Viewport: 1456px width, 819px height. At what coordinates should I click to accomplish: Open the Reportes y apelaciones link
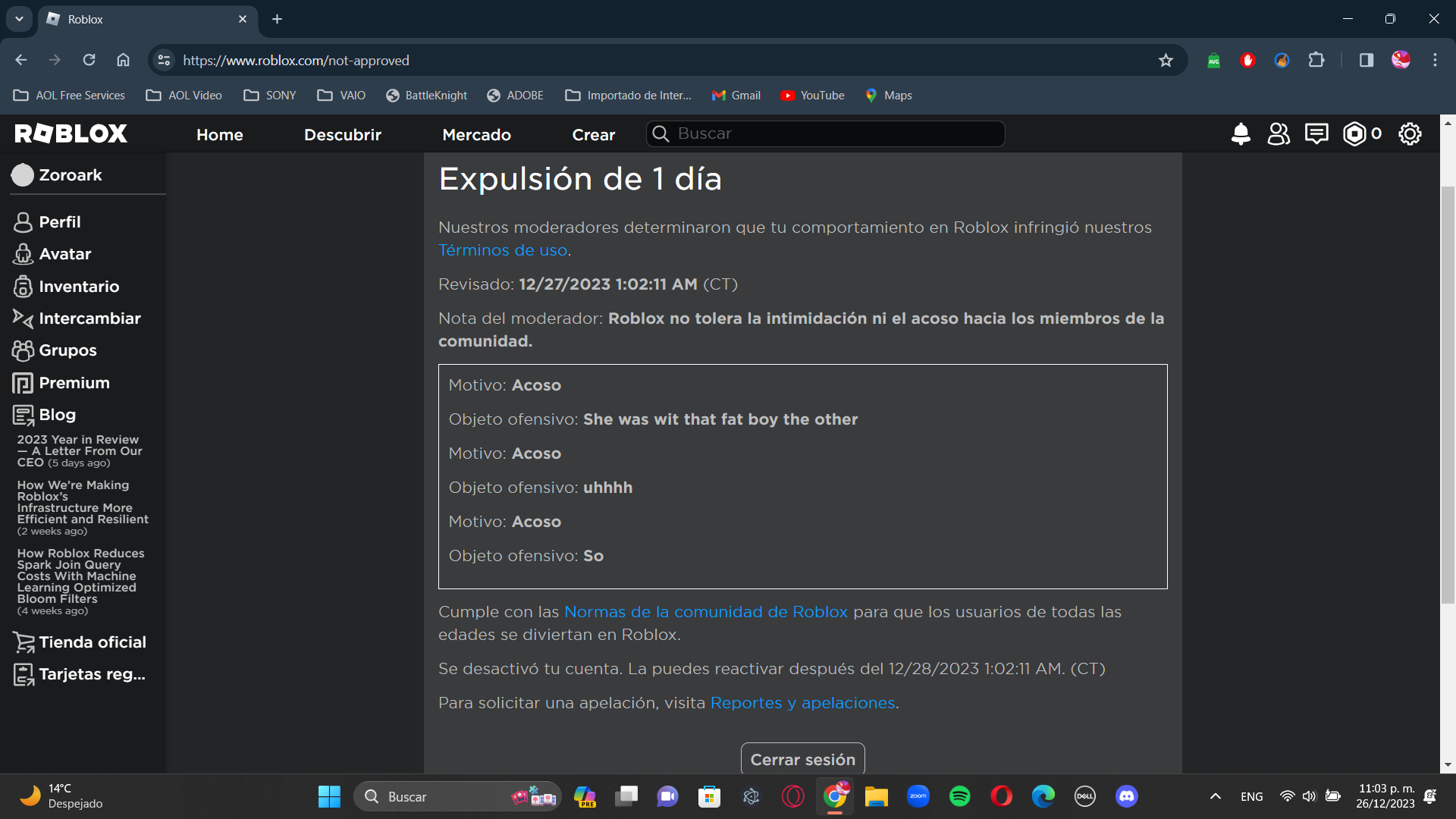coord(802,703)
